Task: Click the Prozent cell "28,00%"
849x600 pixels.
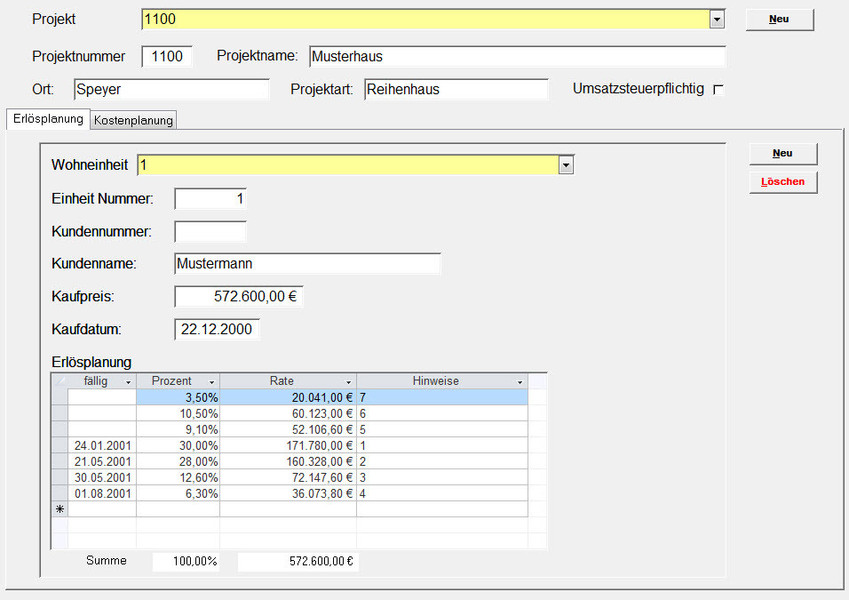Action: (x=178, y=461)
